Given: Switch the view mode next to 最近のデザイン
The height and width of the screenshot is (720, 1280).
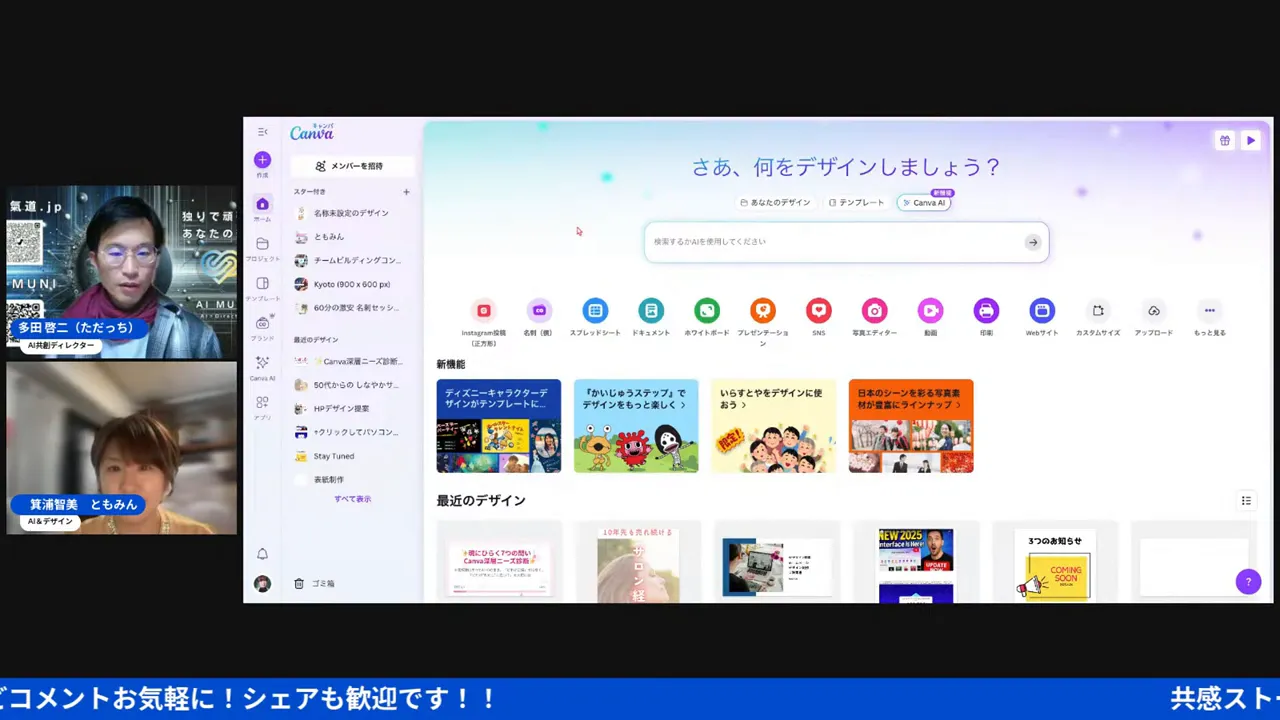Looking at the screenshot, I should (1246, 500).
